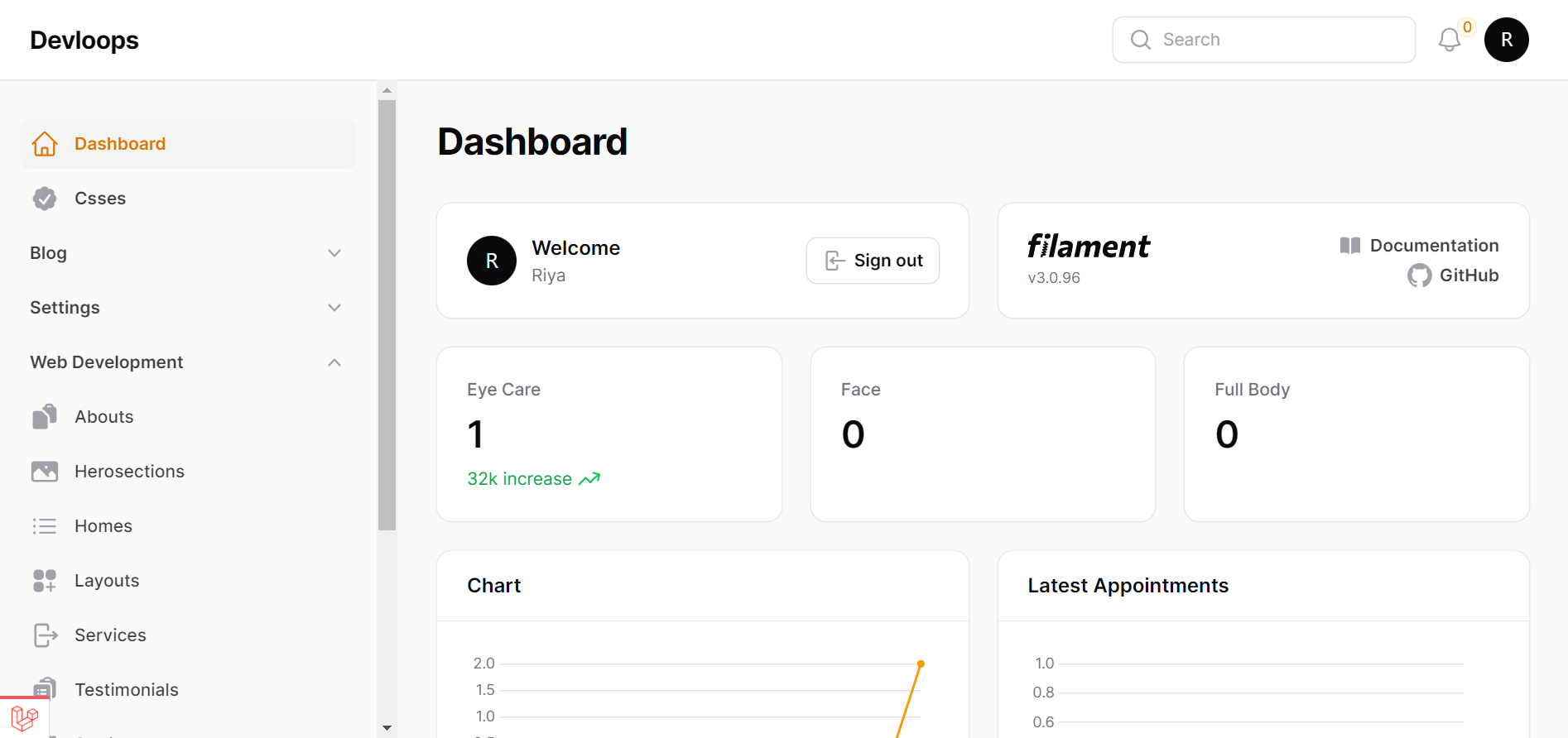Click the Layouts squares-plus icon

pos(45,581)
